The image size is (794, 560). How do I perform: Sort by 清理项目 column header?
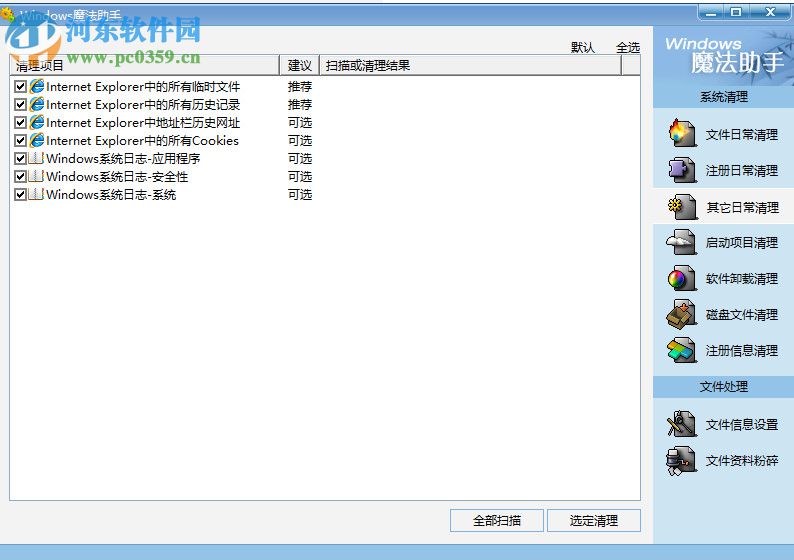(144, 65)
